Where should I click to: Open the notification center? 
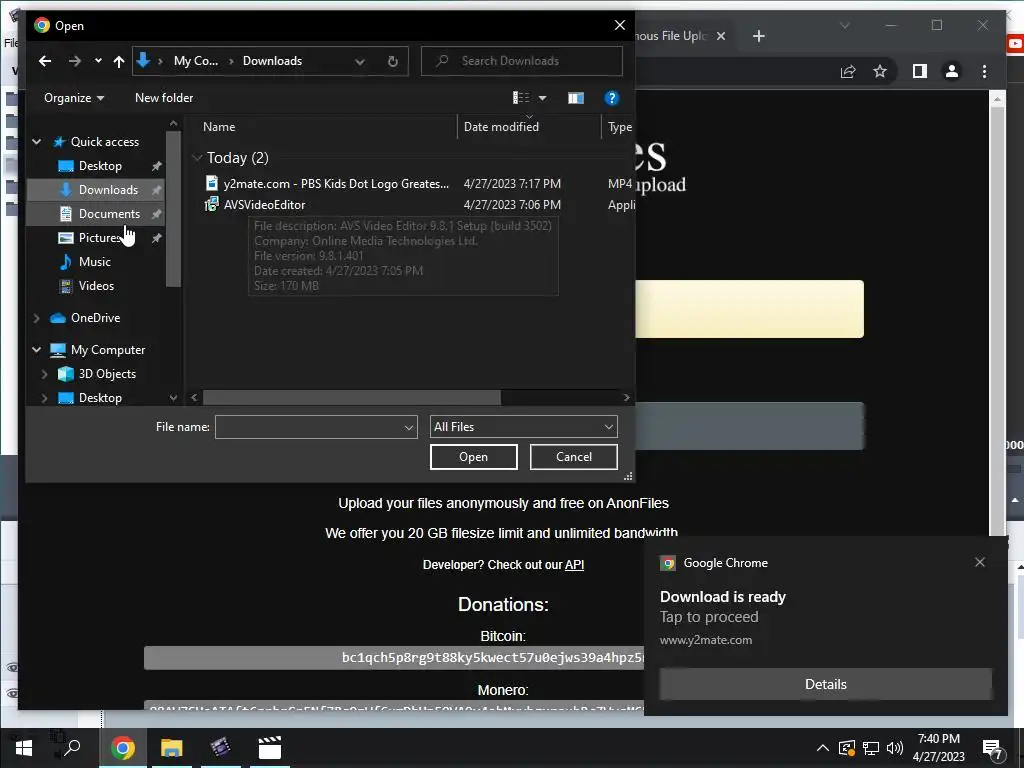click(x=993, y=749)
